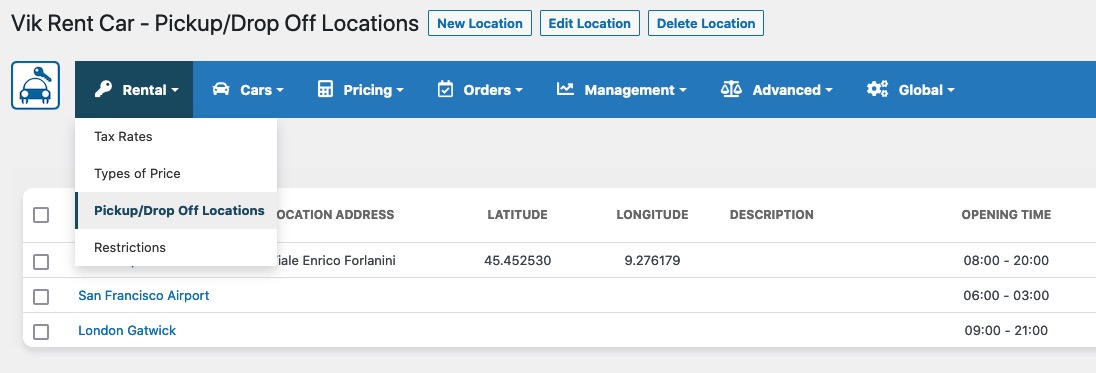1096x373 pixels.
Task: Click the Location Address column header
Action: pyautogui.click(x=336, y=215)
